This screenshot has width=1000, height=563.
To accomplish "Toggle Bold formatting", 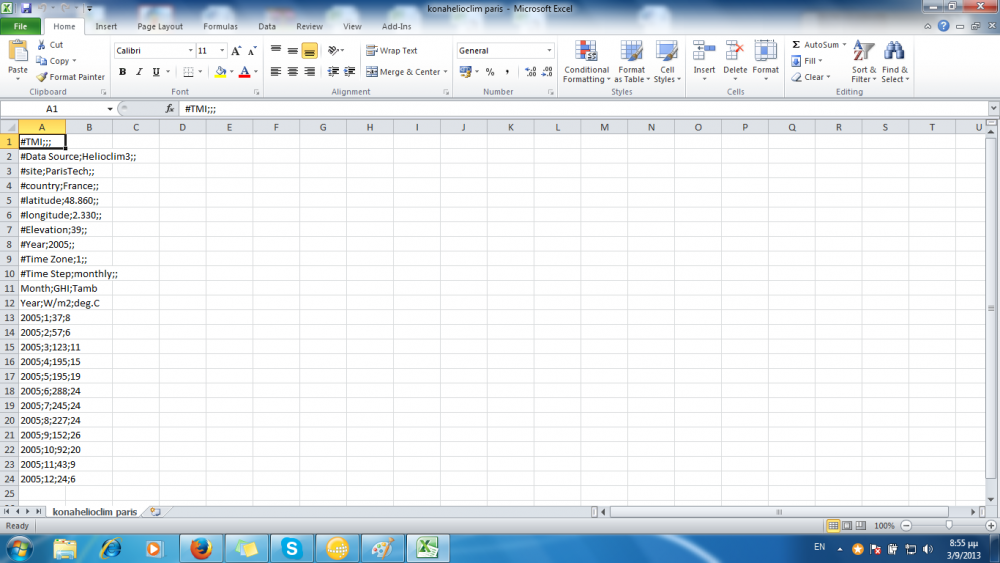I will (123, 72).
